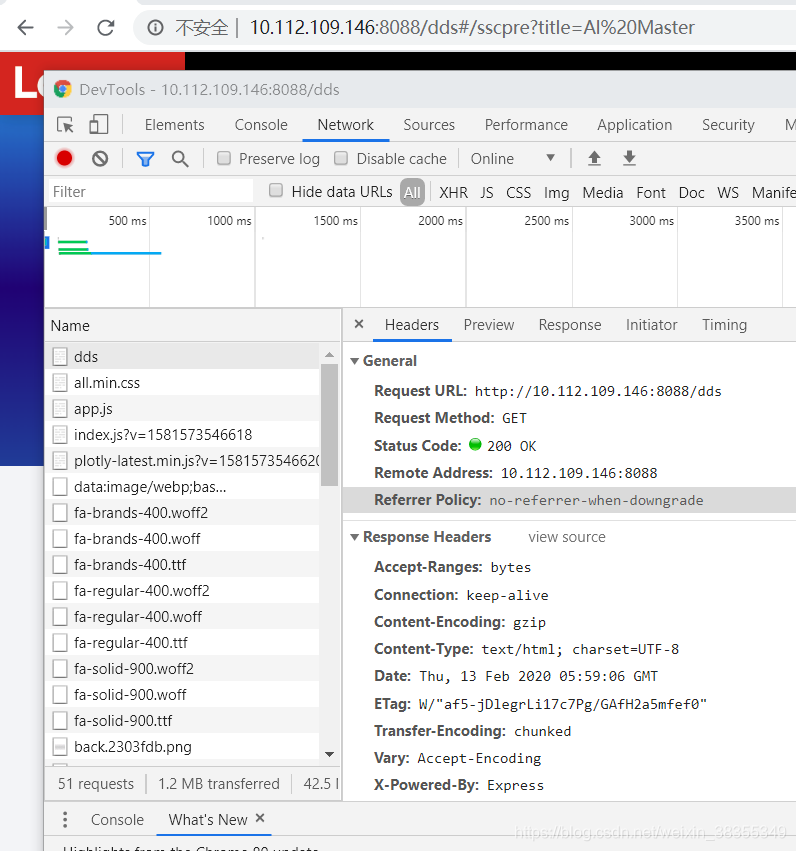Click the browser forward arrow

click(66, 27)
